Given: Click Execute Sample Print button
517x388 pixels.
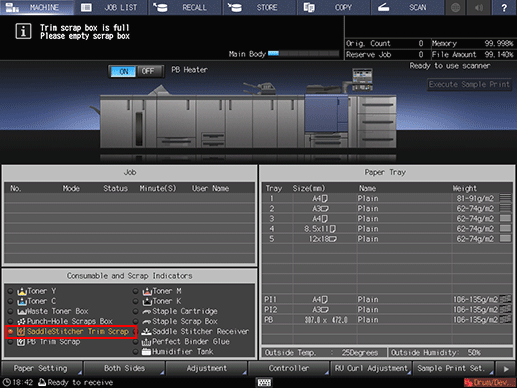Looking at the screenshot, I should point(469,84).
